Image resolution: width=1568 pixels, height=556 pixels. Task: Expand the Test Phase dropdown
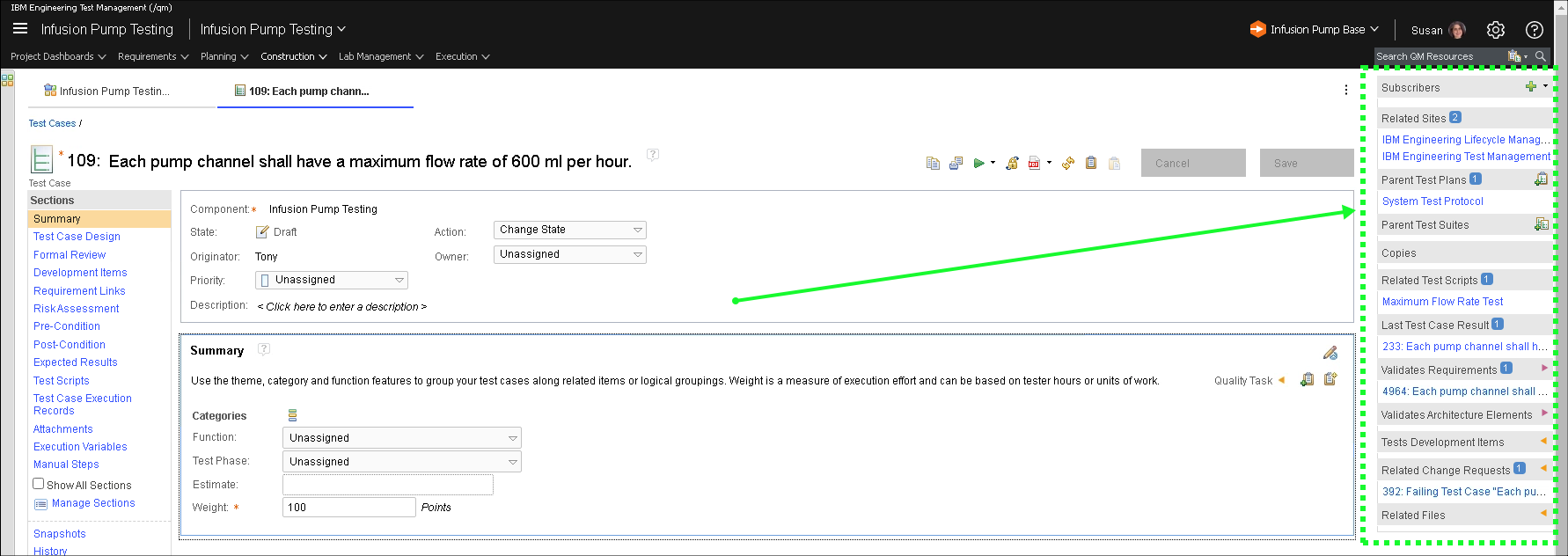pyautogui.click(x=401, y=462)
